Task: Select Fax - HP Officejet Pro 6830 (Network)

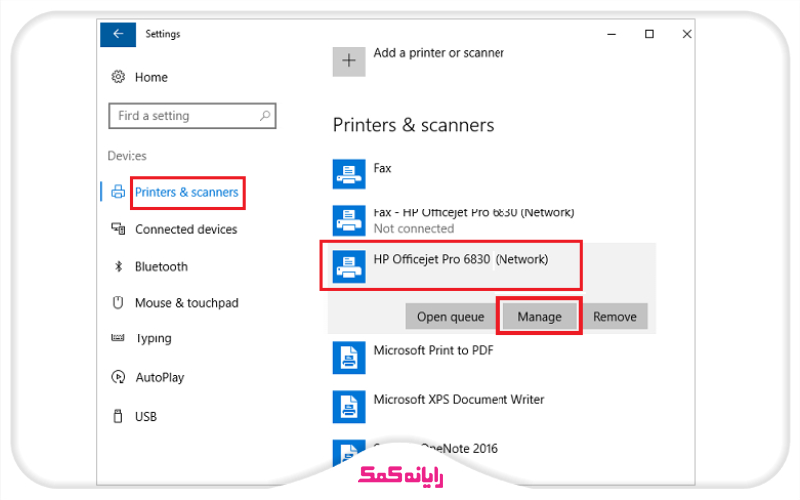Action: click(474, 212)
